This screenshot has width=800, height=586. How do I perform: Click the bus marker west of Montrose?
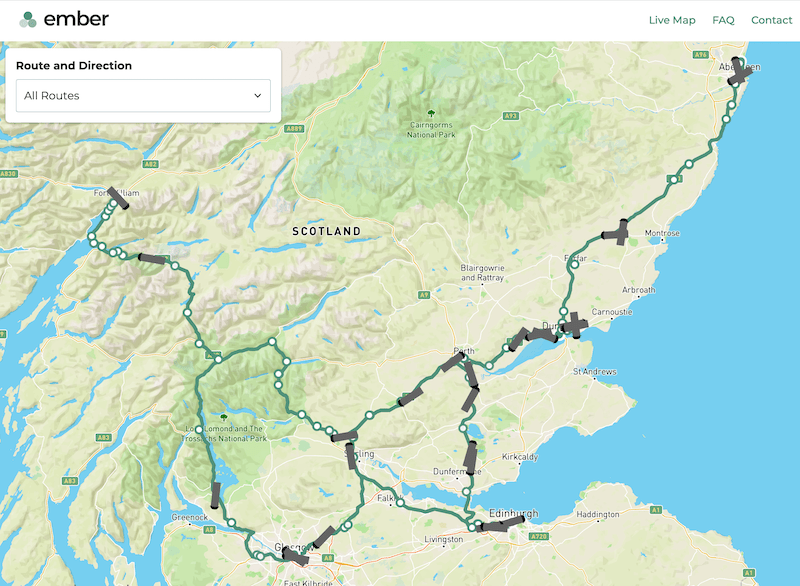[617, 234]
